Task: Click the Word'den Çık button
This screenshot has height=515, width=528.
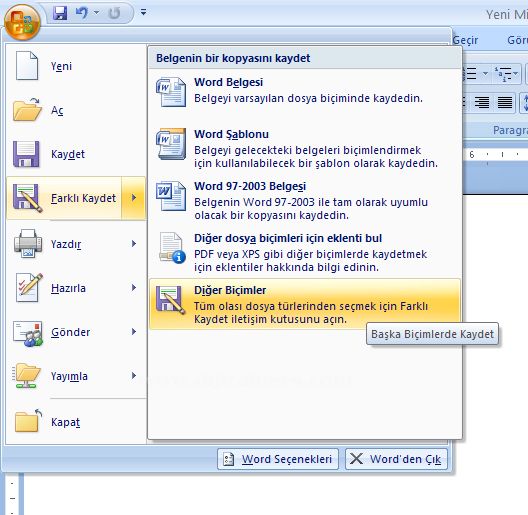Action: [396, 459]
